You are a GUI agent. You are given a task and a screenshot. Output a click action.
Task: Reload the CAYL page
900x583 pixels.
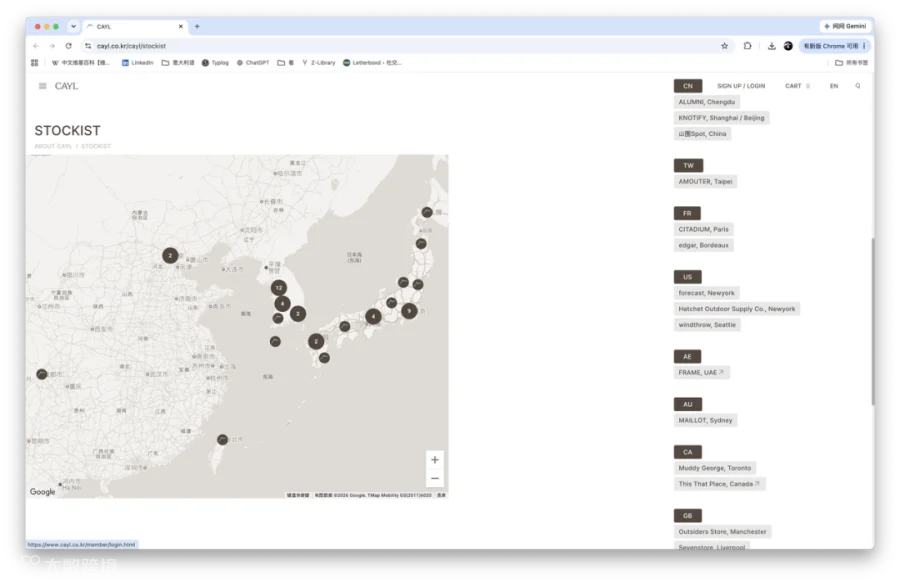click(x=69, y=46)
